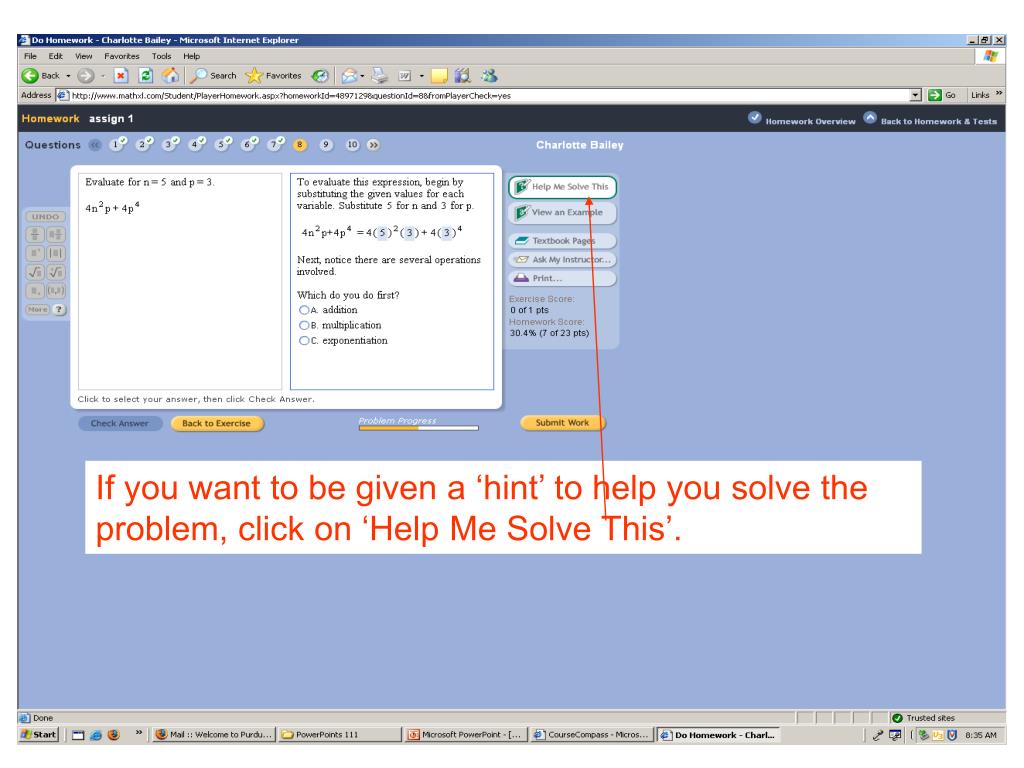Click the Check Answer button
This screenshot has height=768, width=1024.
(120, 423)
